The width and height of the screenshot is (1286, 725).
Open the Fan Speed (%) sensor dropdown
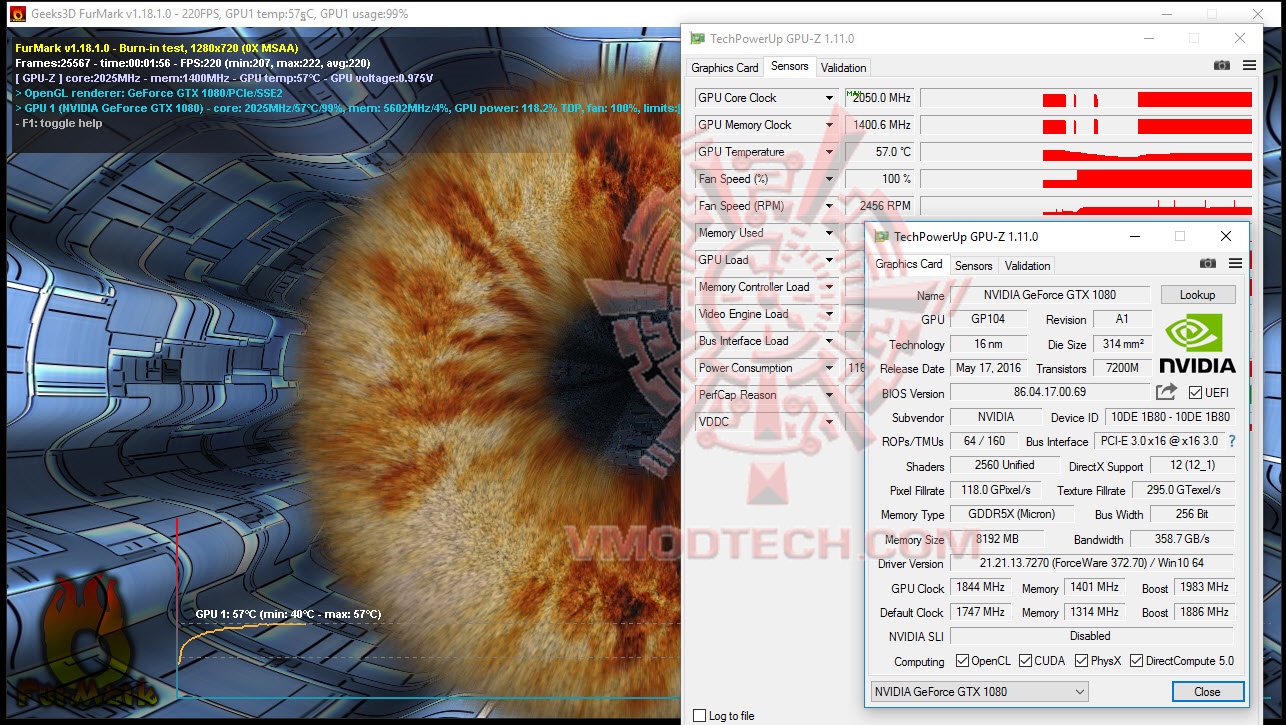829,179
